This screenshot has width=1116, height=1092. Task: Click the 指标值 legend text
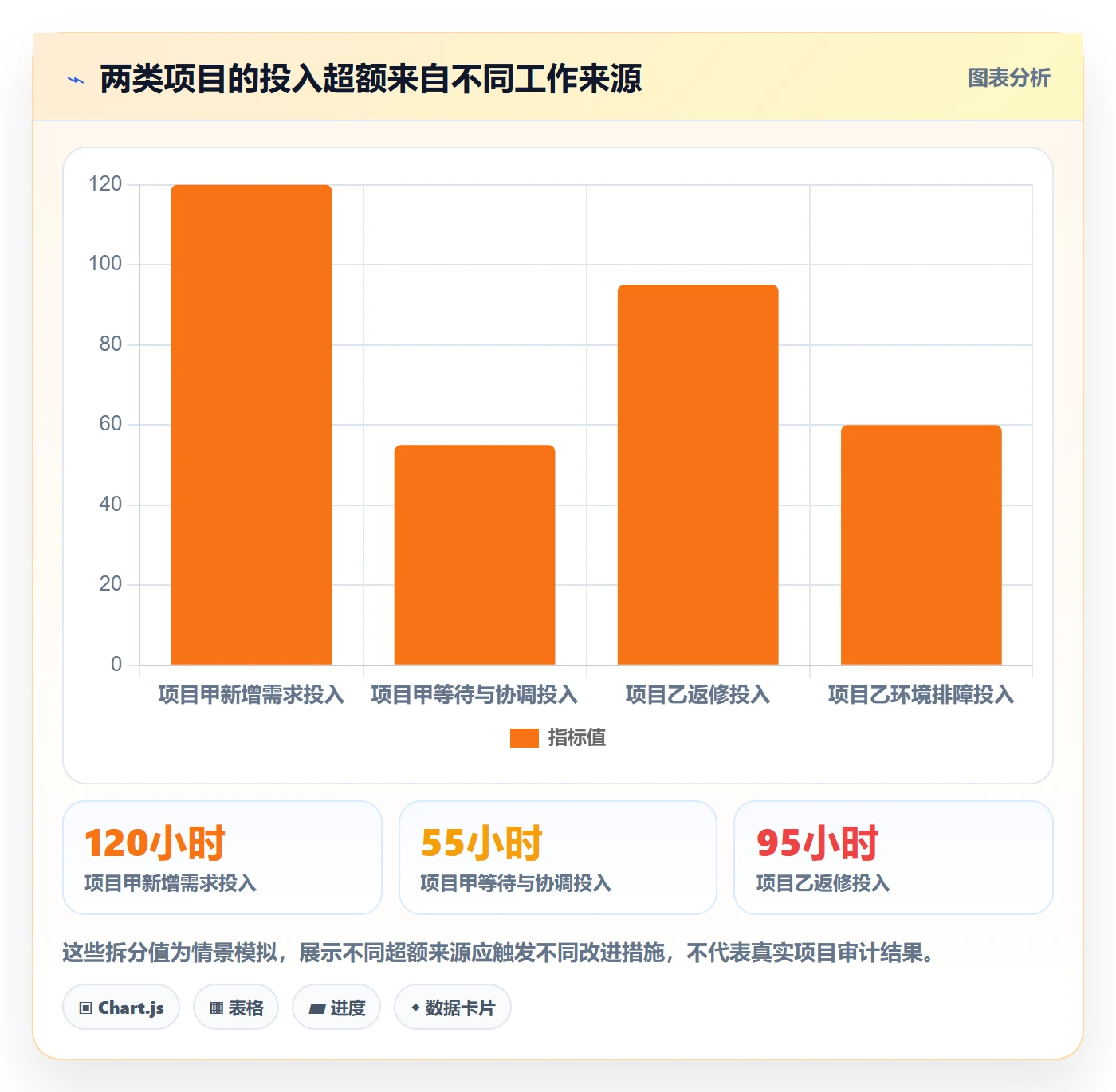[577, 738]
